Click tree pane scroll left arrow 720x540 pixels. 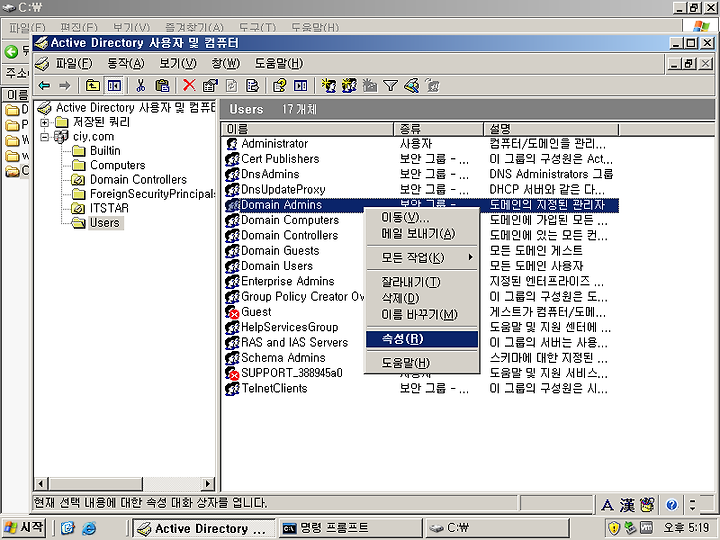point(41,484)
